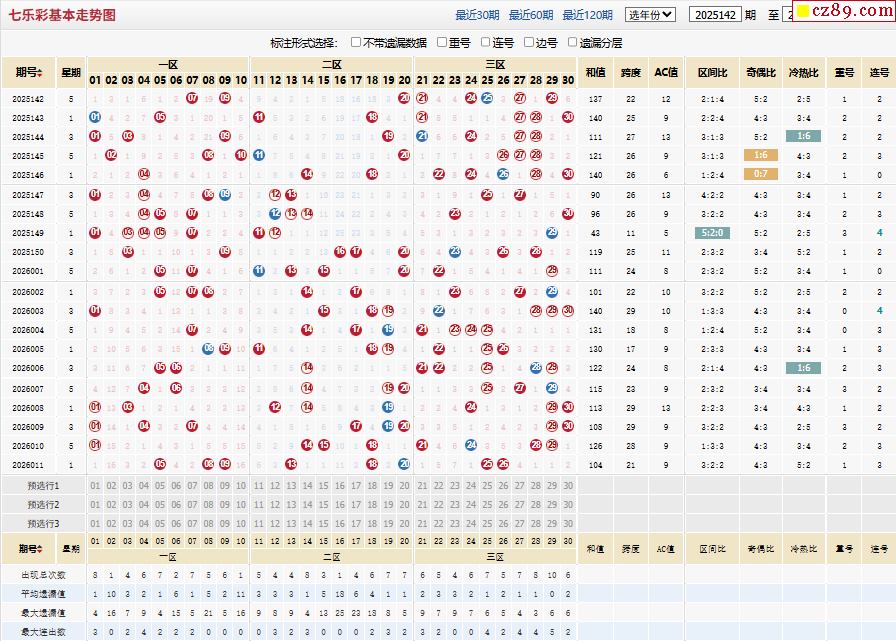Click blue ball 01 in row 2025143
Viewport: 896px width, 641px height.
pyautogui.click(x=95, y=117)
